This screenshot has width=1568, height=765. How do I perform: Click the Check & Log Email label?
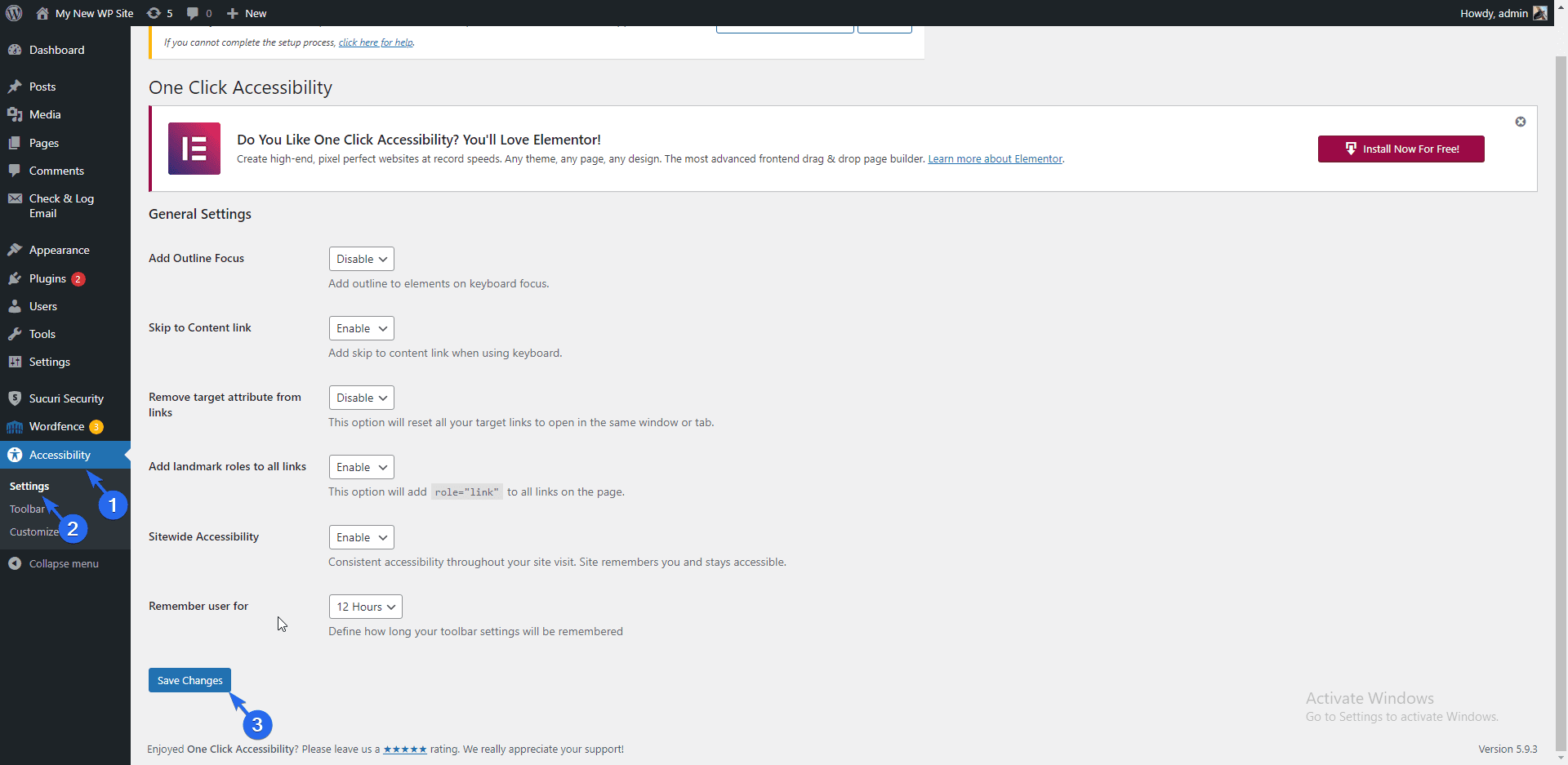pos(61,206)
